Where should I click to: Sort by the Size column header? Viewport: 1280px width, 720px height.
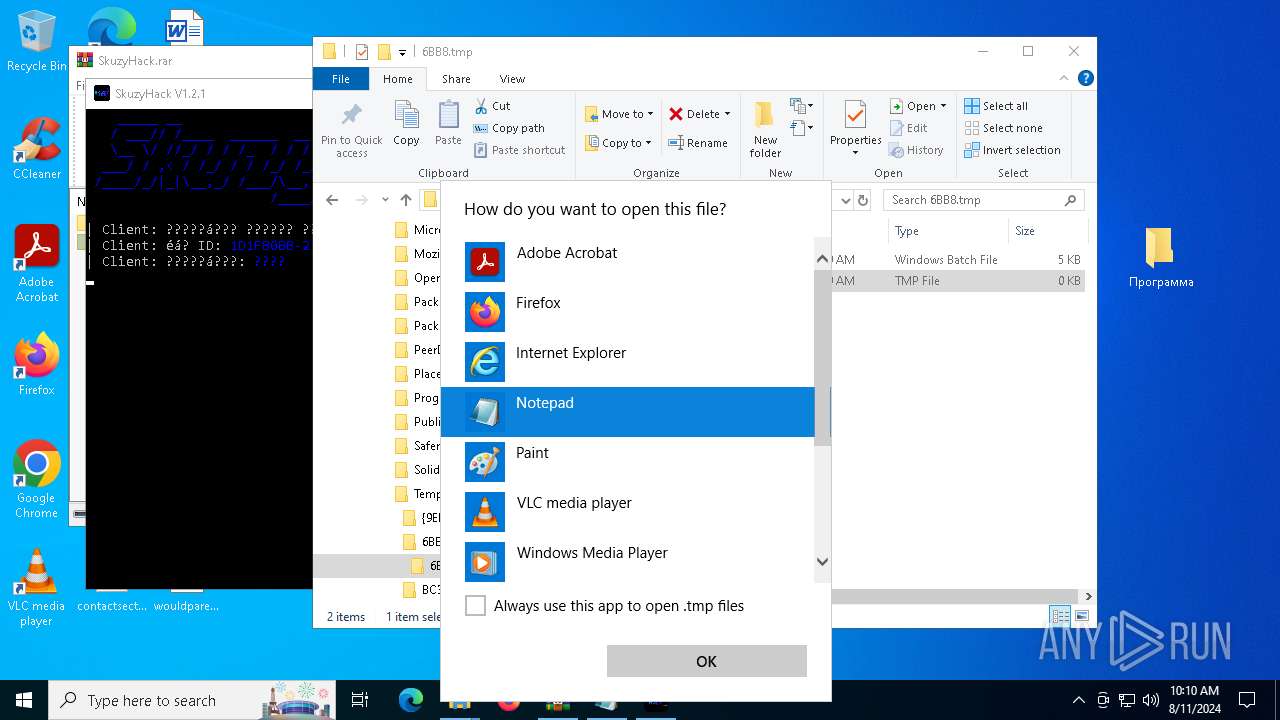1048,231
